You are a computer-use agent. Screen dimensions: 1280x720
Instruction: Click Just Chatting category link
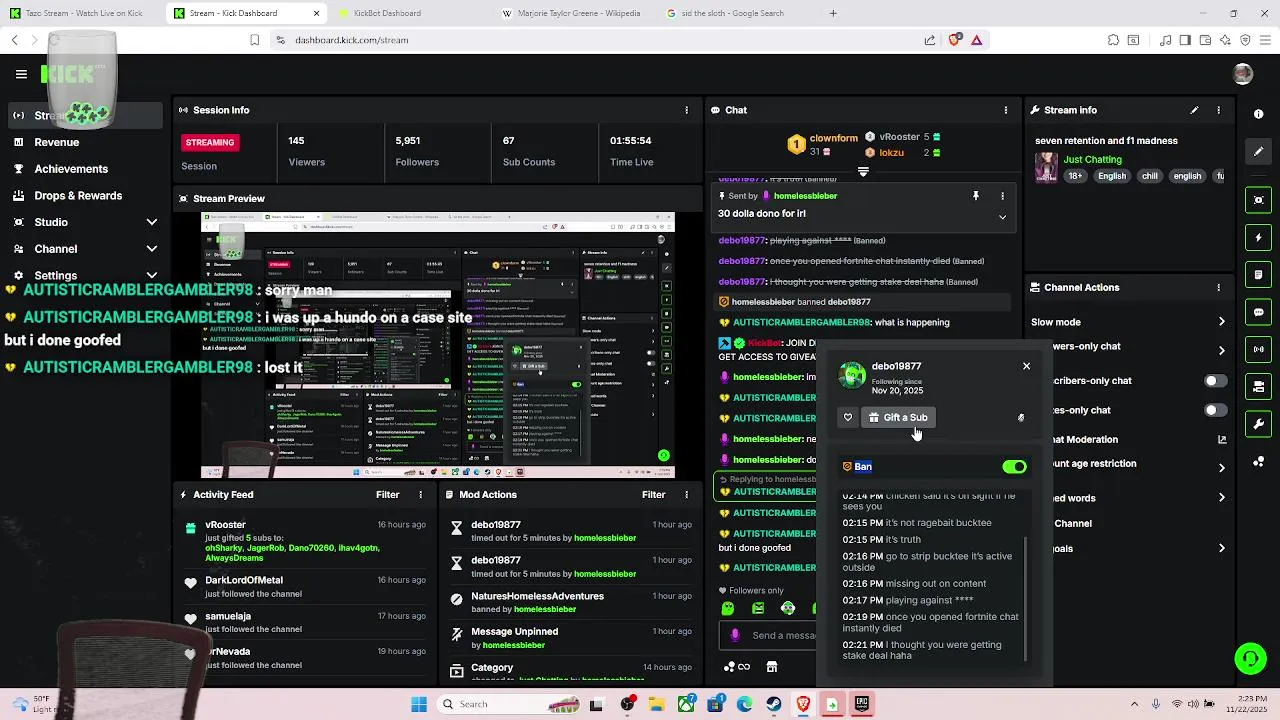point(1092,159)
